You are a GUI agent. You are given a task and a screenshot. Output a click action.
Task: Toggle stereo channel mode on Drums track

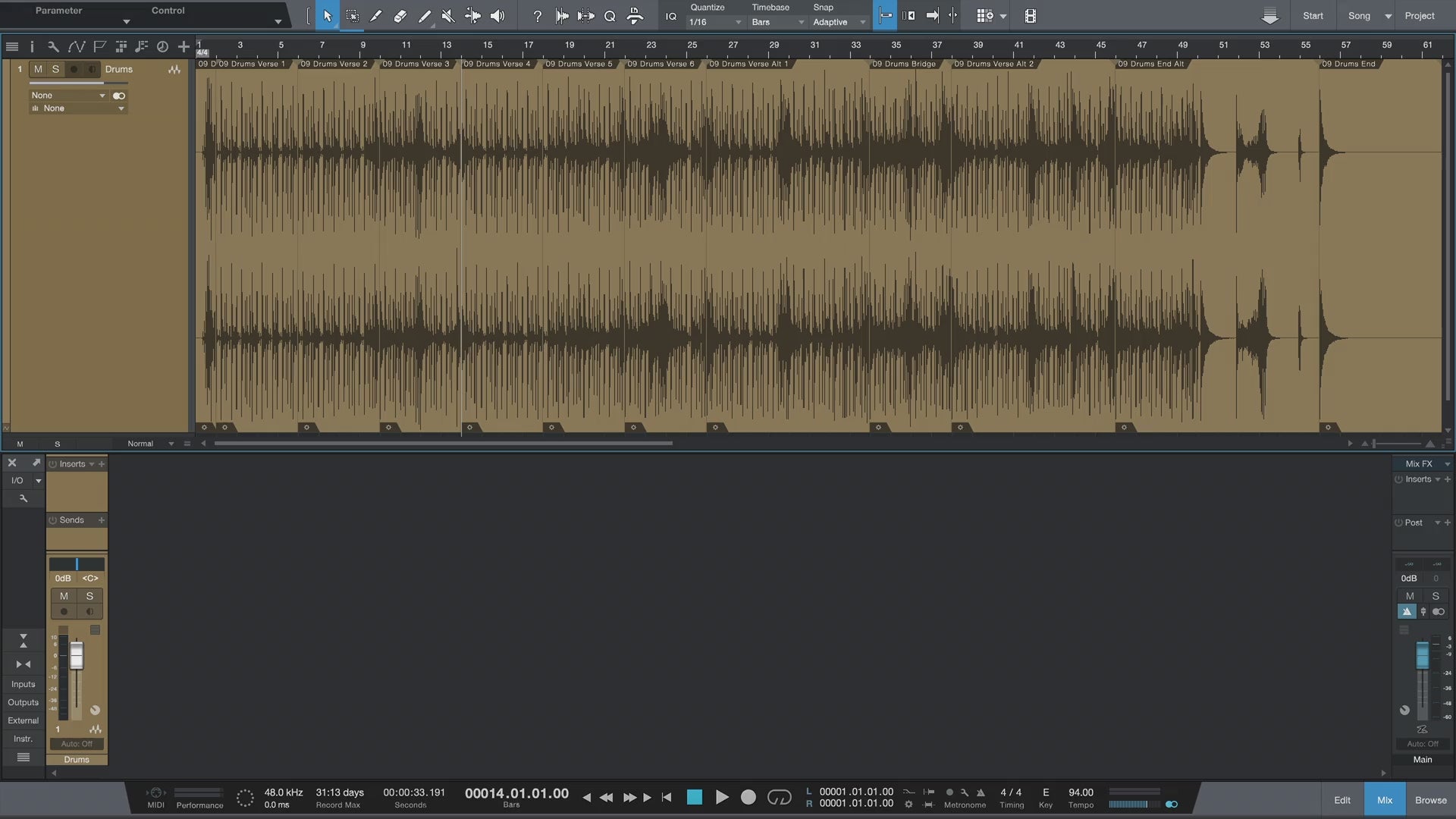tap(119, 96)
